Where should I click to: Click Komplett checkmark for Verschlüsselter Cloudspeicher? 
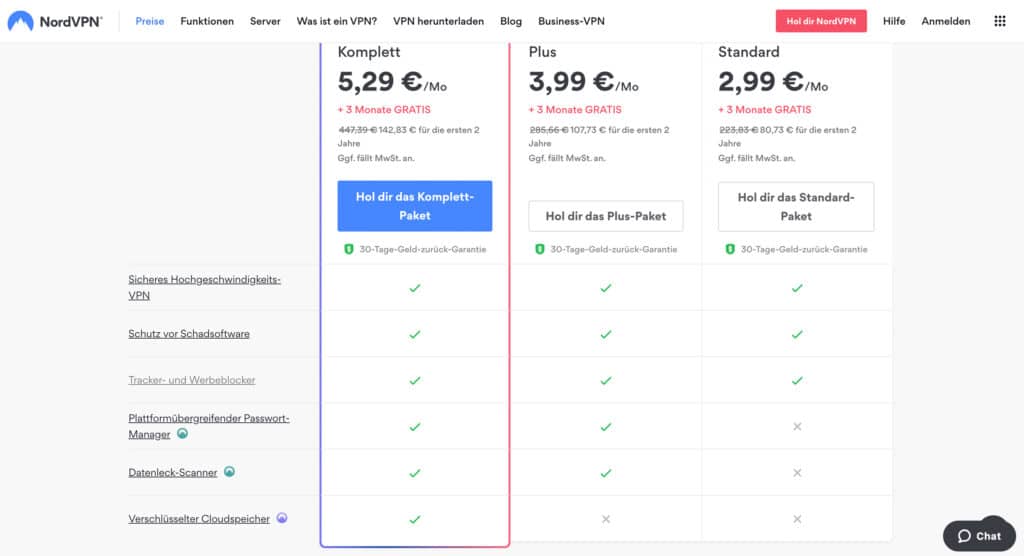point(415,519)
